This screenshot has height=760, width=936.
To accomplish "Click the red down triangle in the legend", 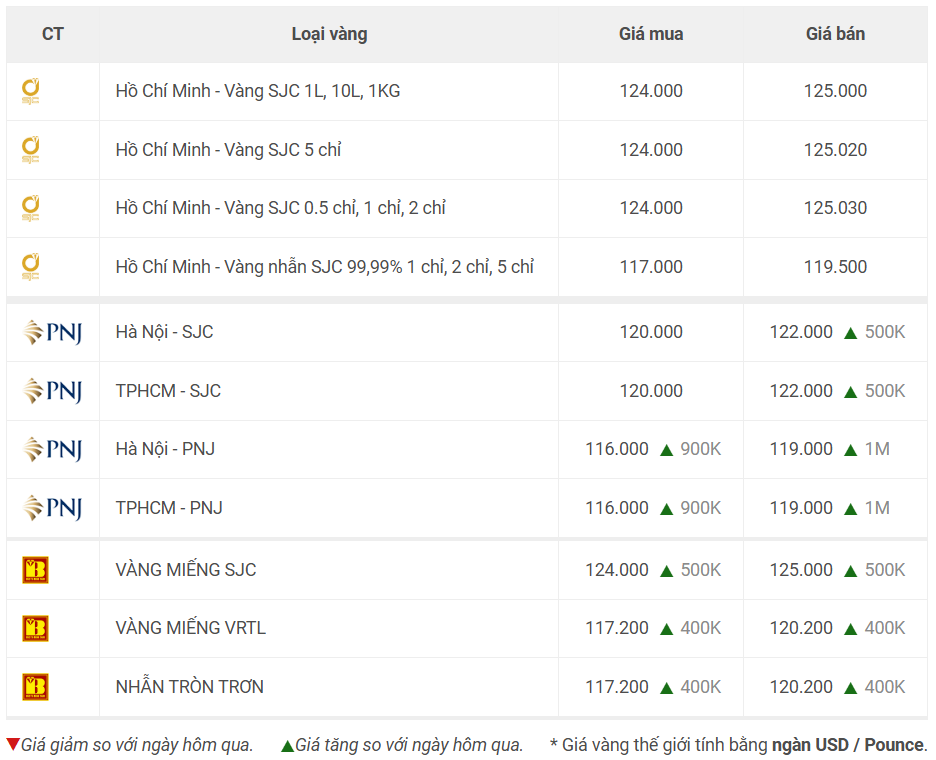I will tap(13, 744).
